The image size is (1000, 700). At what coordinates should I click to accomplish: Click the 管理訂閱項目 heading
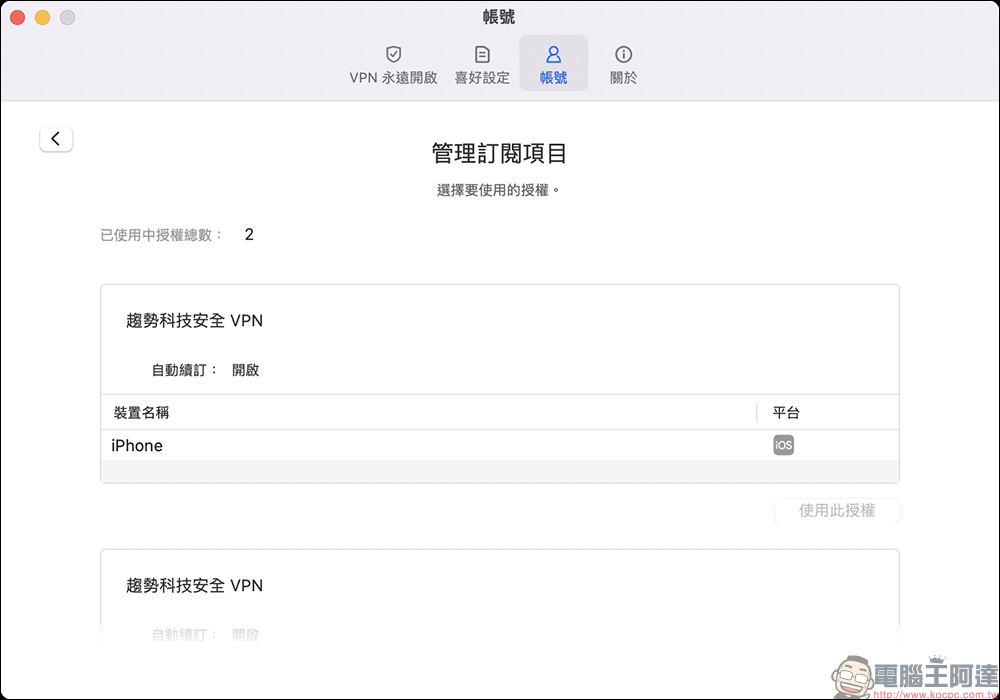point(499,154)
